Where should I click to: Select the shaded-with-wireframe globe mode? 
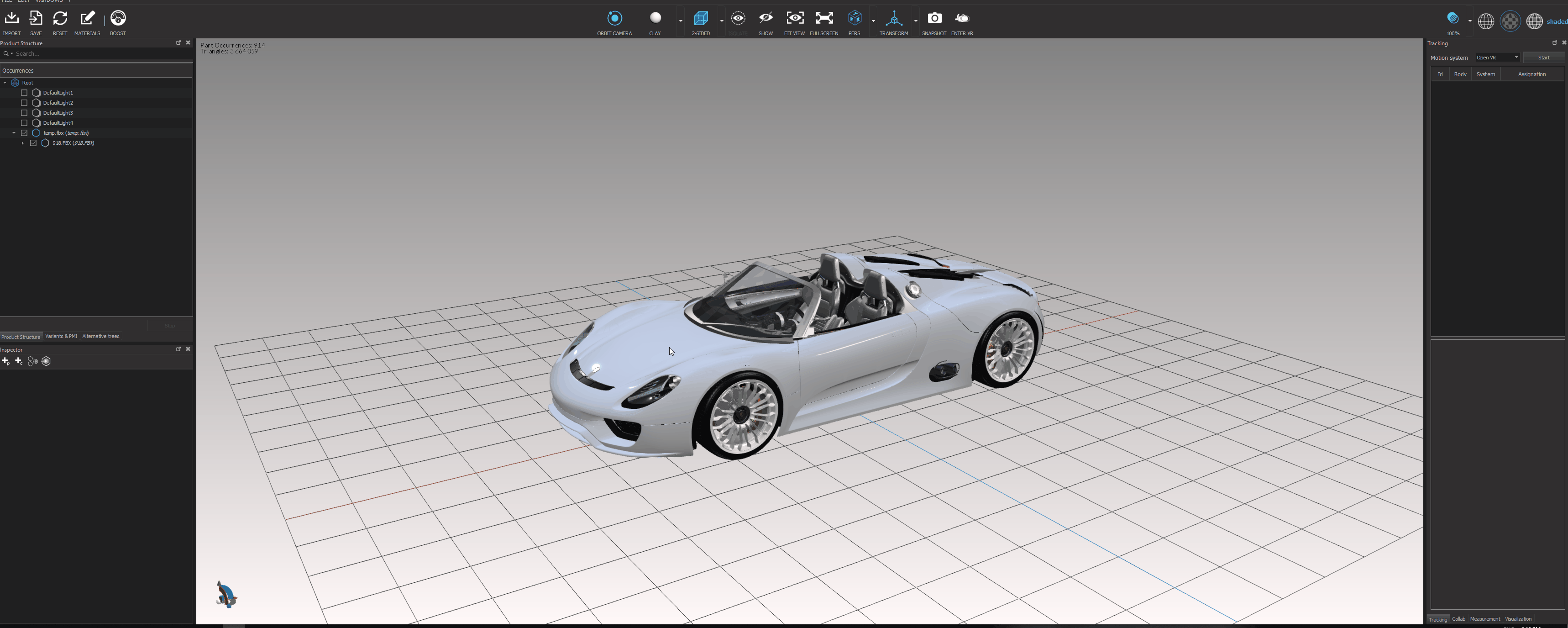click(x=1535, y=21)
